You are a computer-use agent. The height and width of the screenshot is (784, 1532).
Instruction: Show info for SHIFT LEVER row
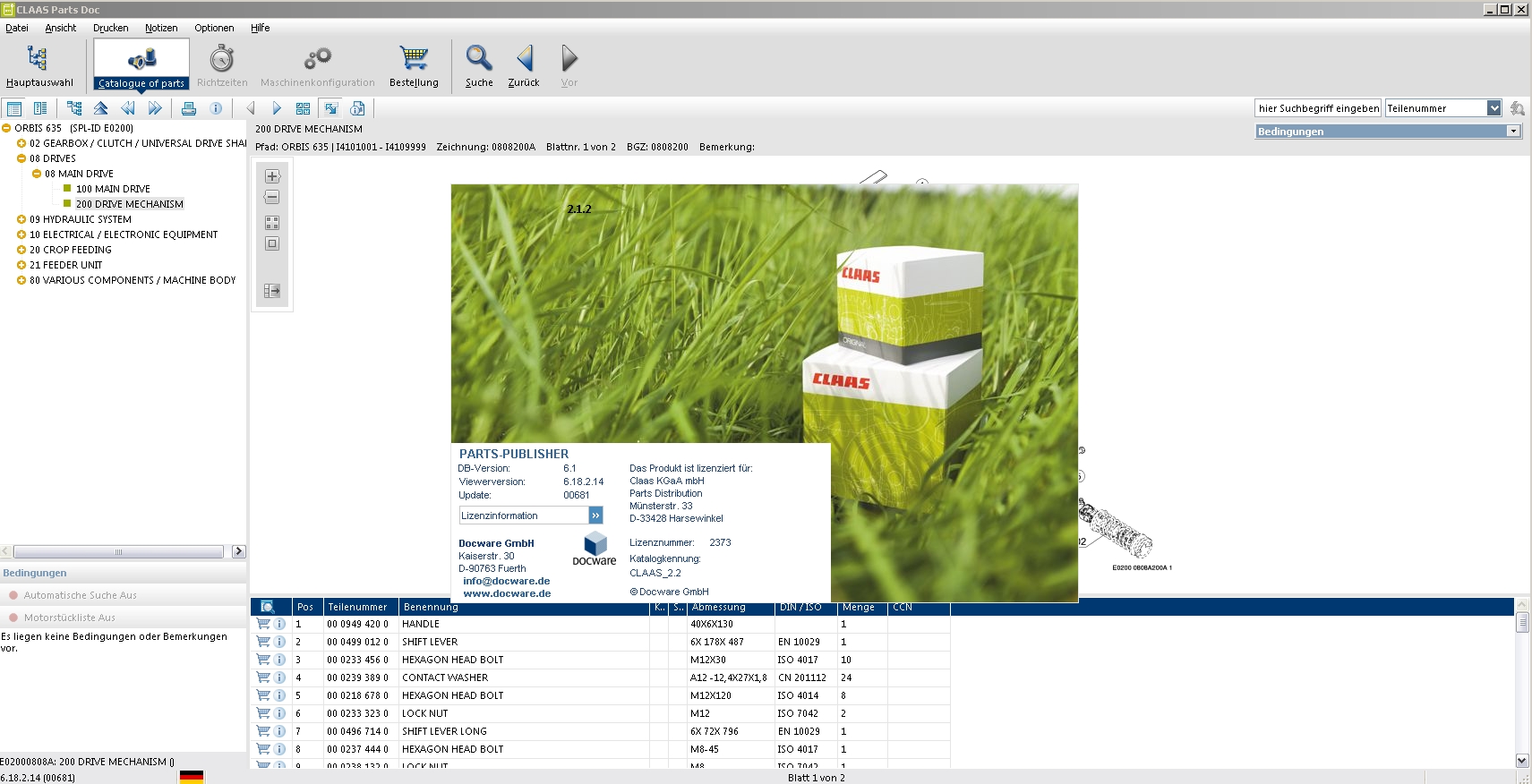tap(279, 642)
